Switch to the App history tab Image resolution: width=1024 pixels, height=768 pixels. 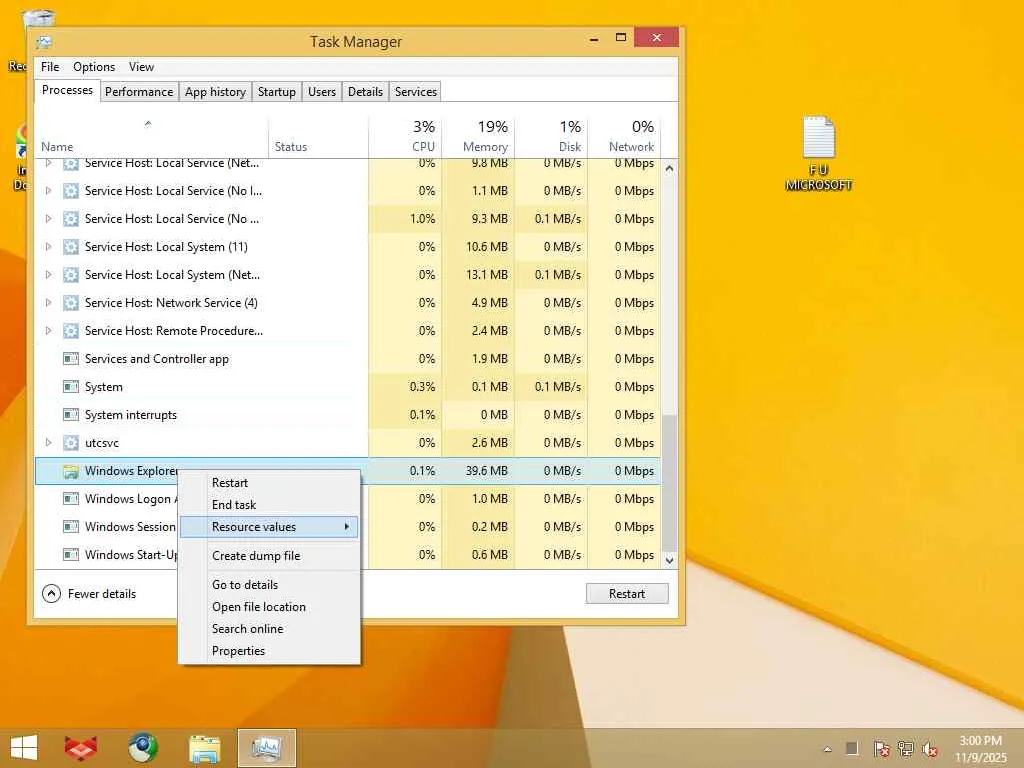click(215, 91)
